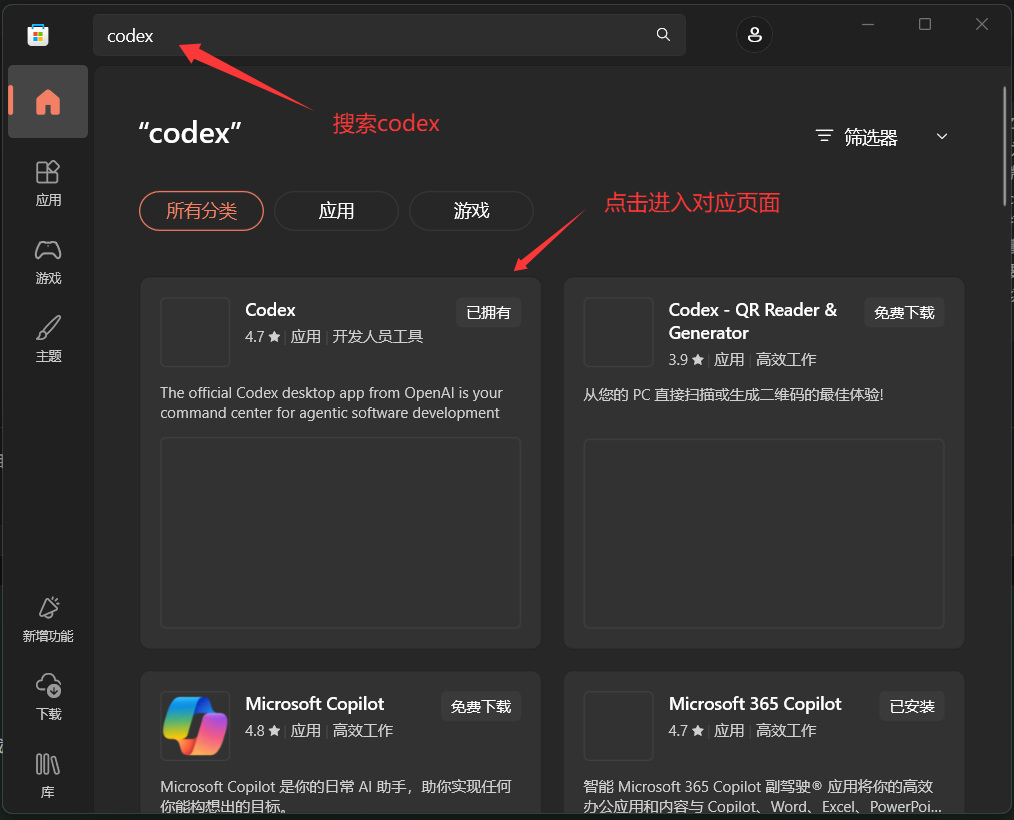Click 已拥有 on the Codex card

(488, 312)
